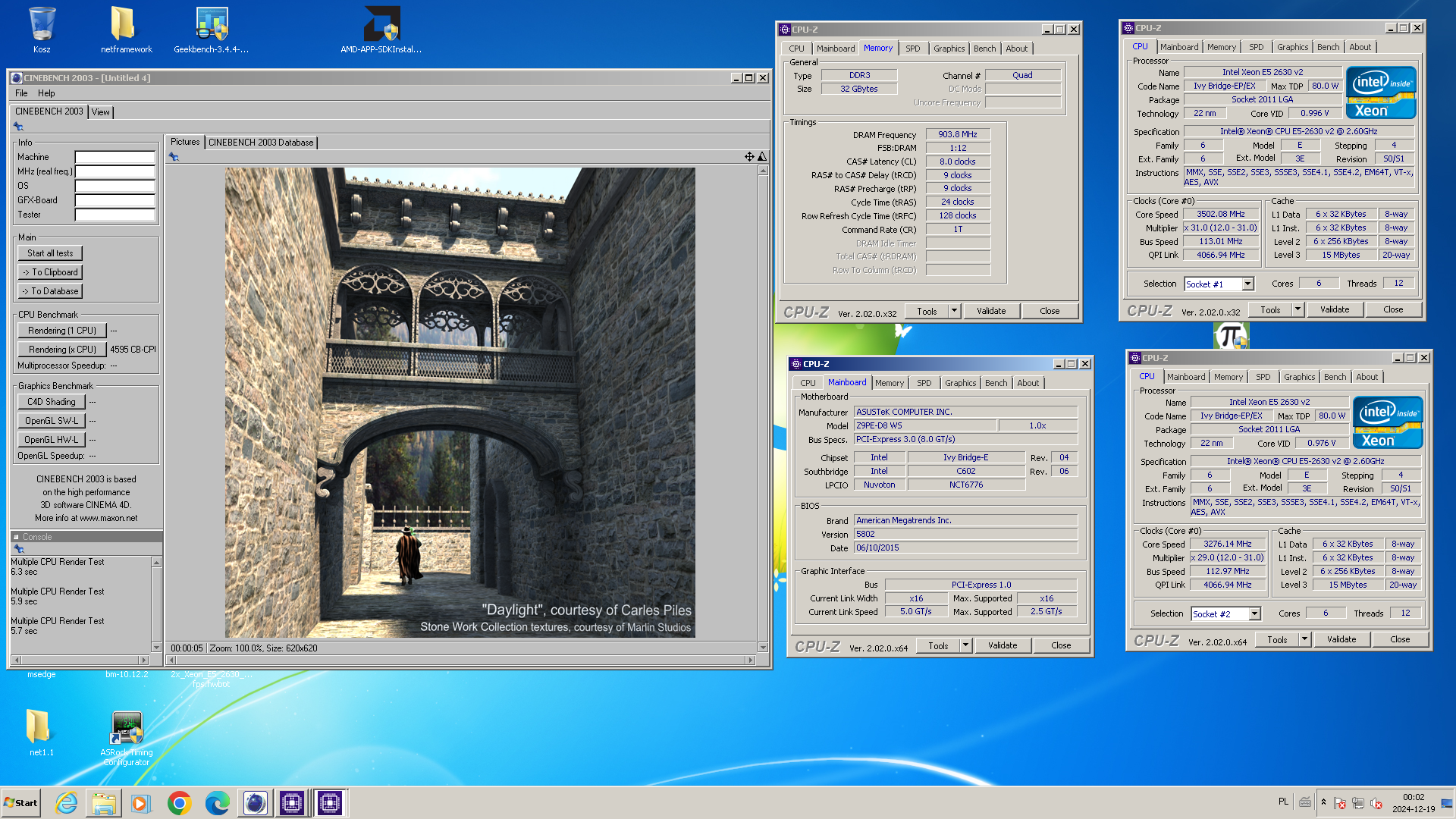The height and width of the screenshot is (819, 1456).
Task: Click the picture viewer horizontal scrollbar
Action: coord(462,660)
